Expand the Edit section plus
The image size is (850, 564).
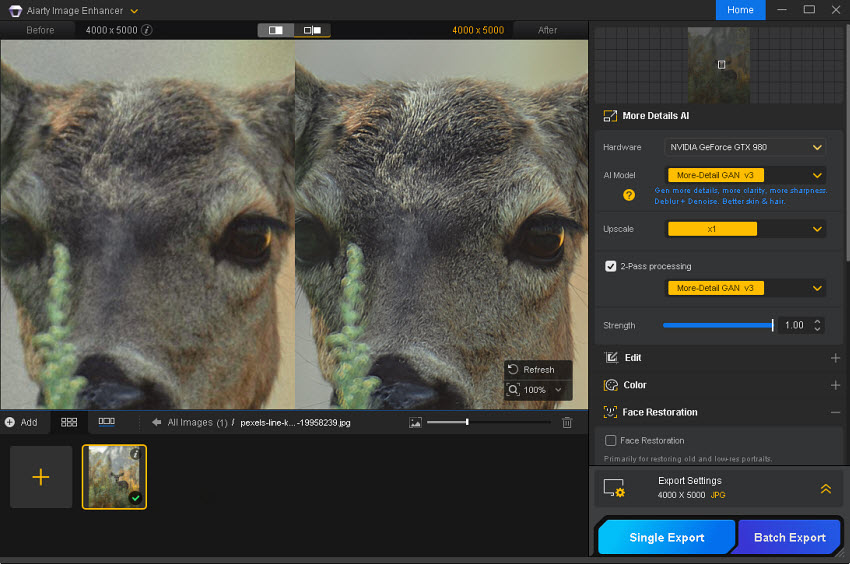click(x=835, y=358)
